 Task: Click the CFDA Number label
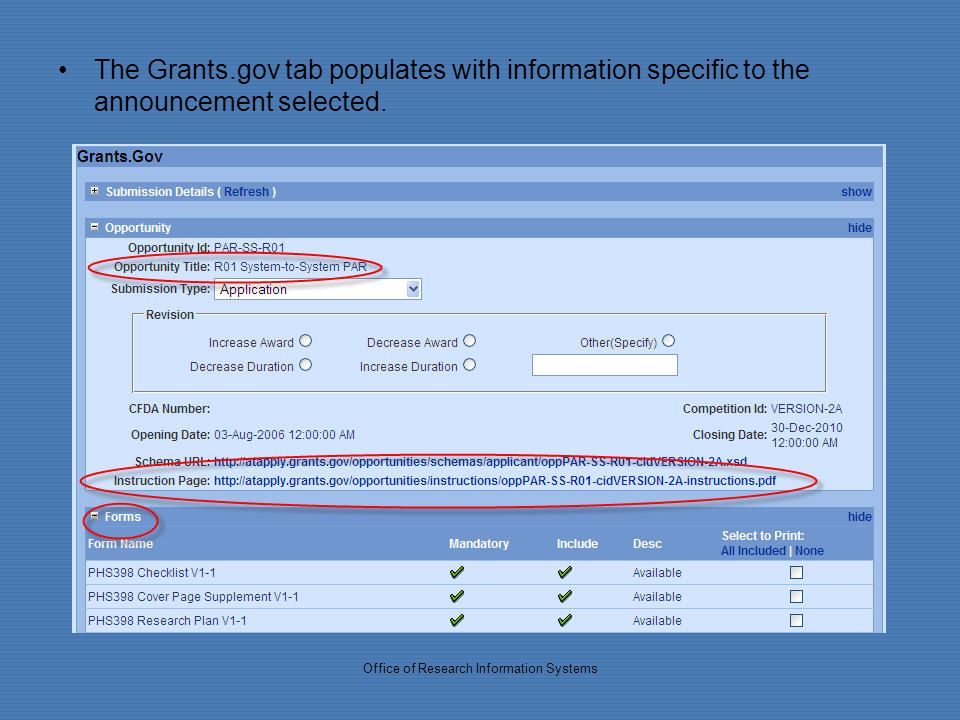[x=170, y=408]
